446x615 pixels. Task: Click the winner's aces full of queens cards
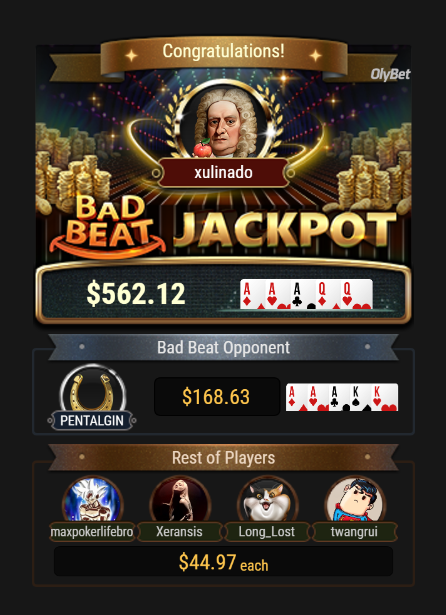tap(306, 294)
